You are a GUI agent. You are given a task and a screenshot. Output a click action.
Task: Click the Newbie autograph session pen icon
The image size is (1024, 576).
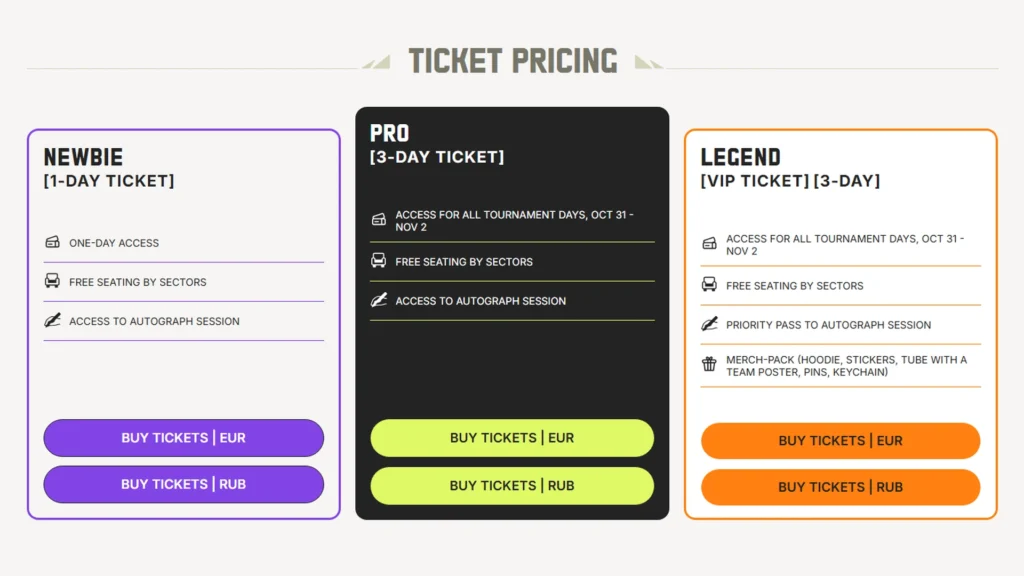pyautogui.click(x=53, y=321)
